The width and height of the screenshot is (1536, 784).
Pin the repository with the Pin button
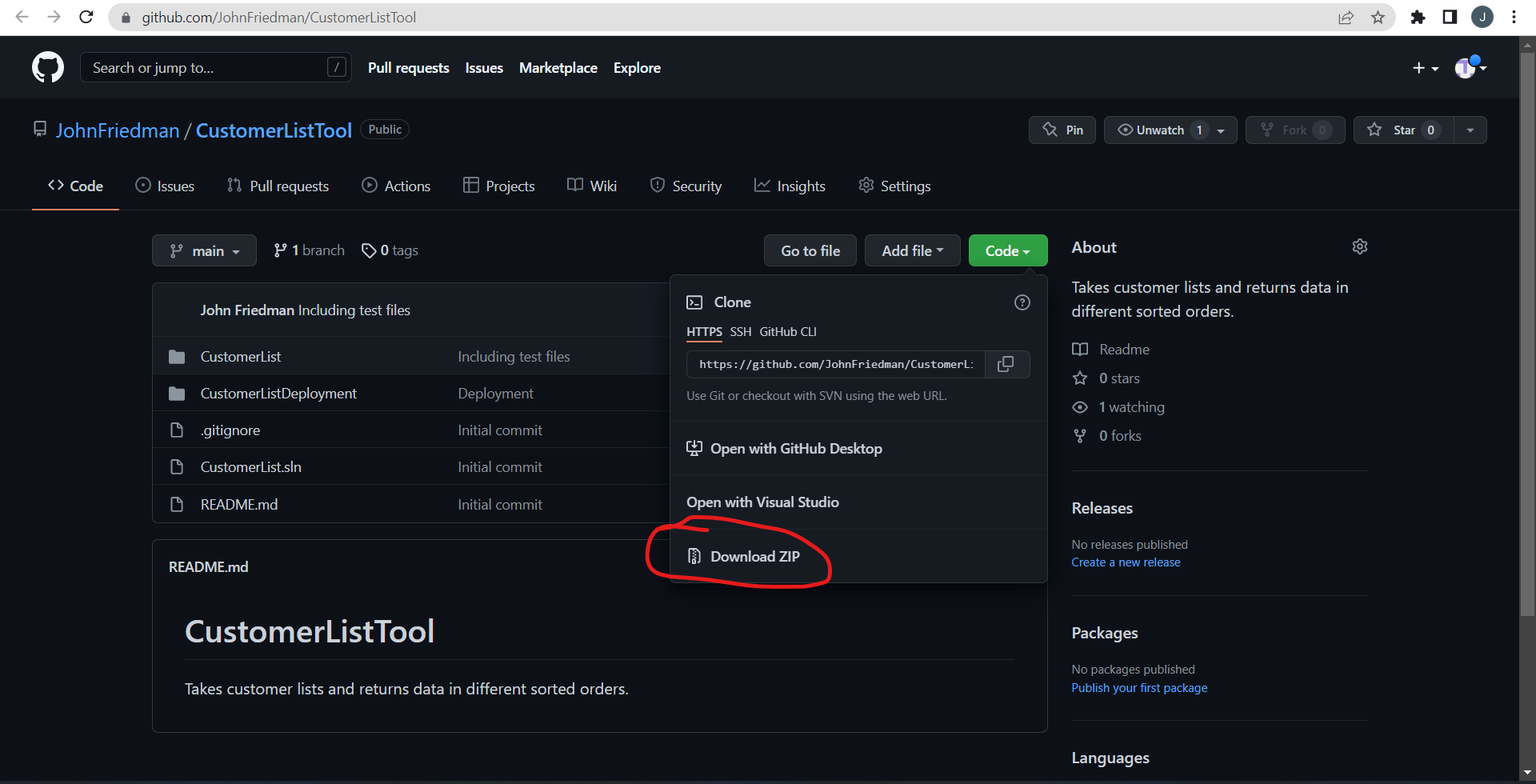pyautogui.click(x=1062, y=130)
